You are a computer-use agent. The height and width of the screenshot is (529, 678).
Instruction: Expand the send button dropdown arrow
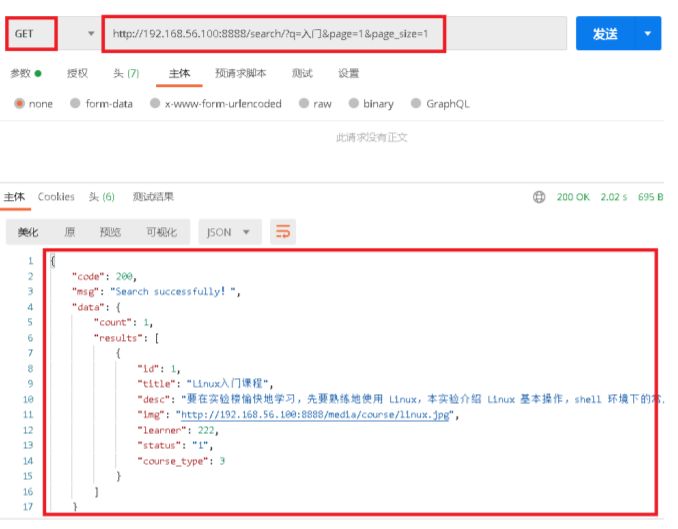pos(648,33)
